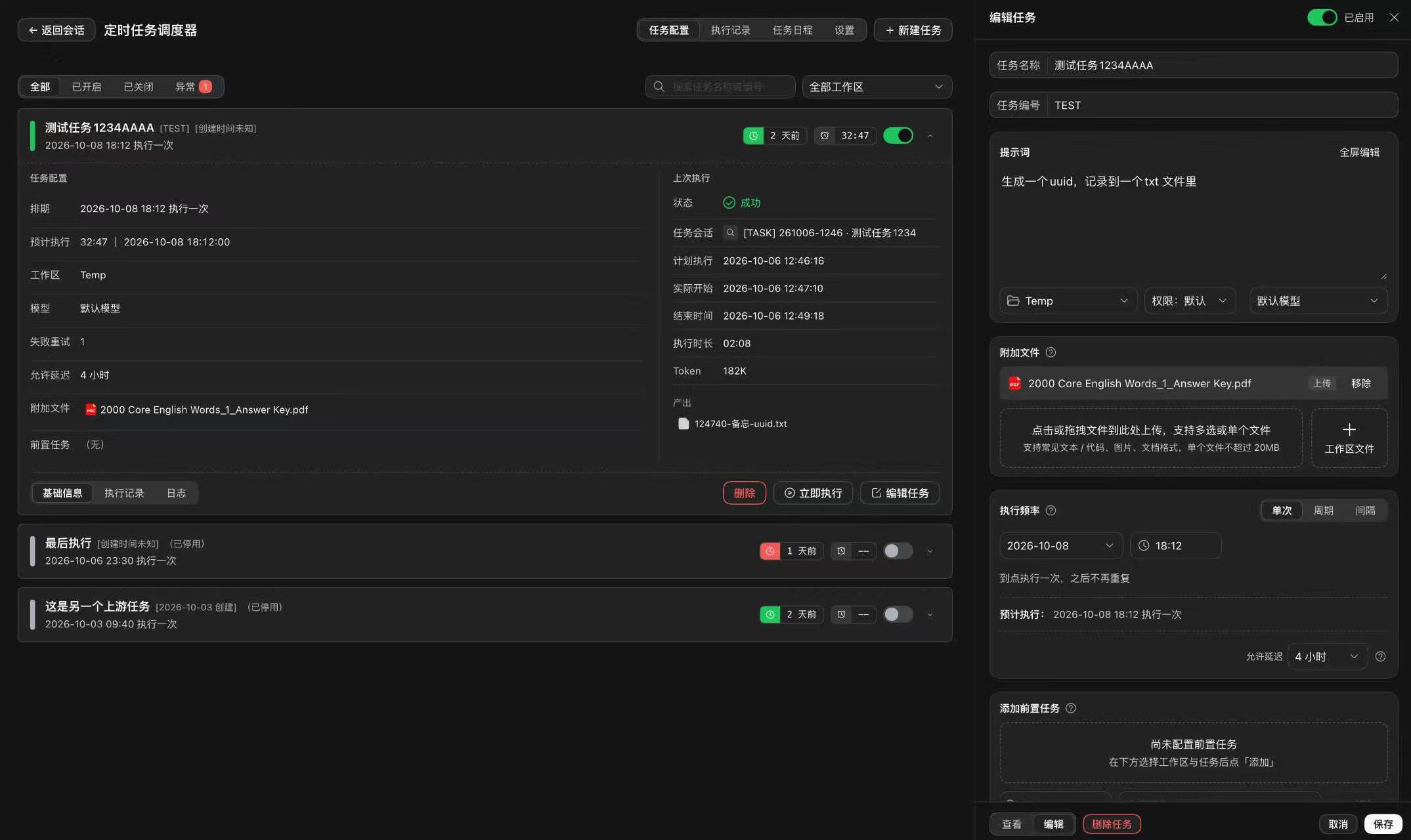The width and height of the screenshot is (1411, 840).
Task: Click the green clock icon on 测试任务1234AAAA row
Action: (x=753, y=136)
